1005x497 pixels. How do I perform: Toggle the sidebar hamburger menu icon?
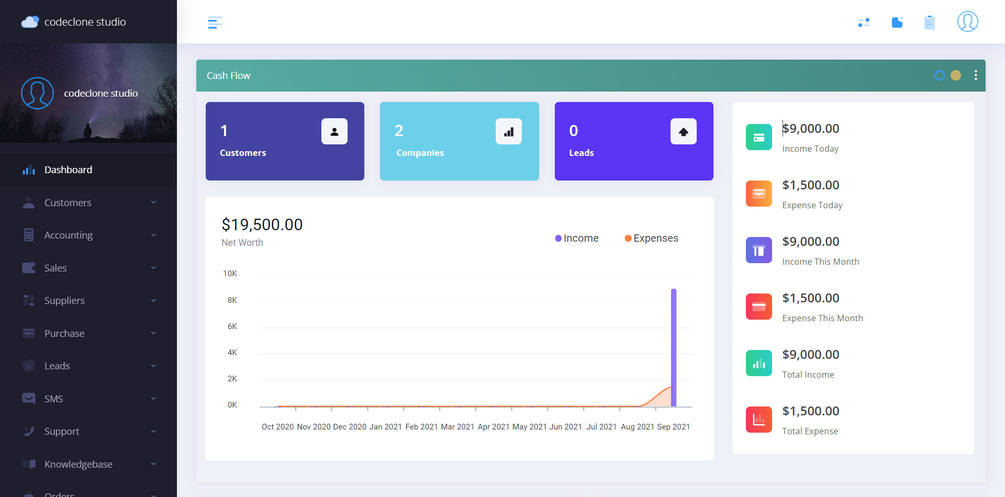pos(215,22)
